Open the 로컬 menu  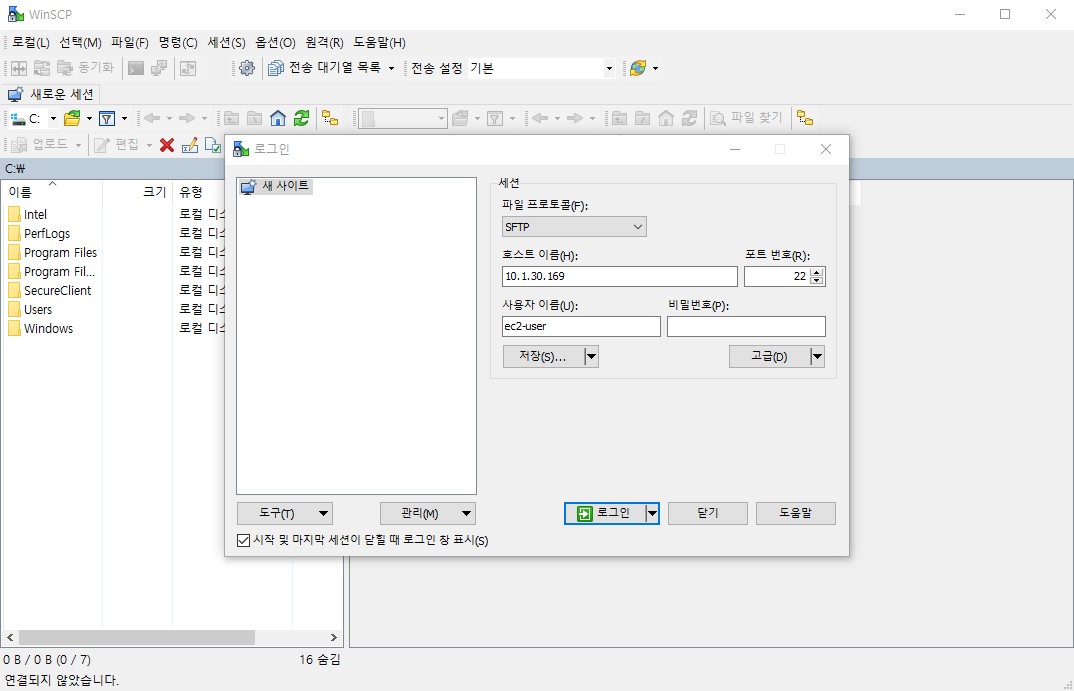coord(31,42)
